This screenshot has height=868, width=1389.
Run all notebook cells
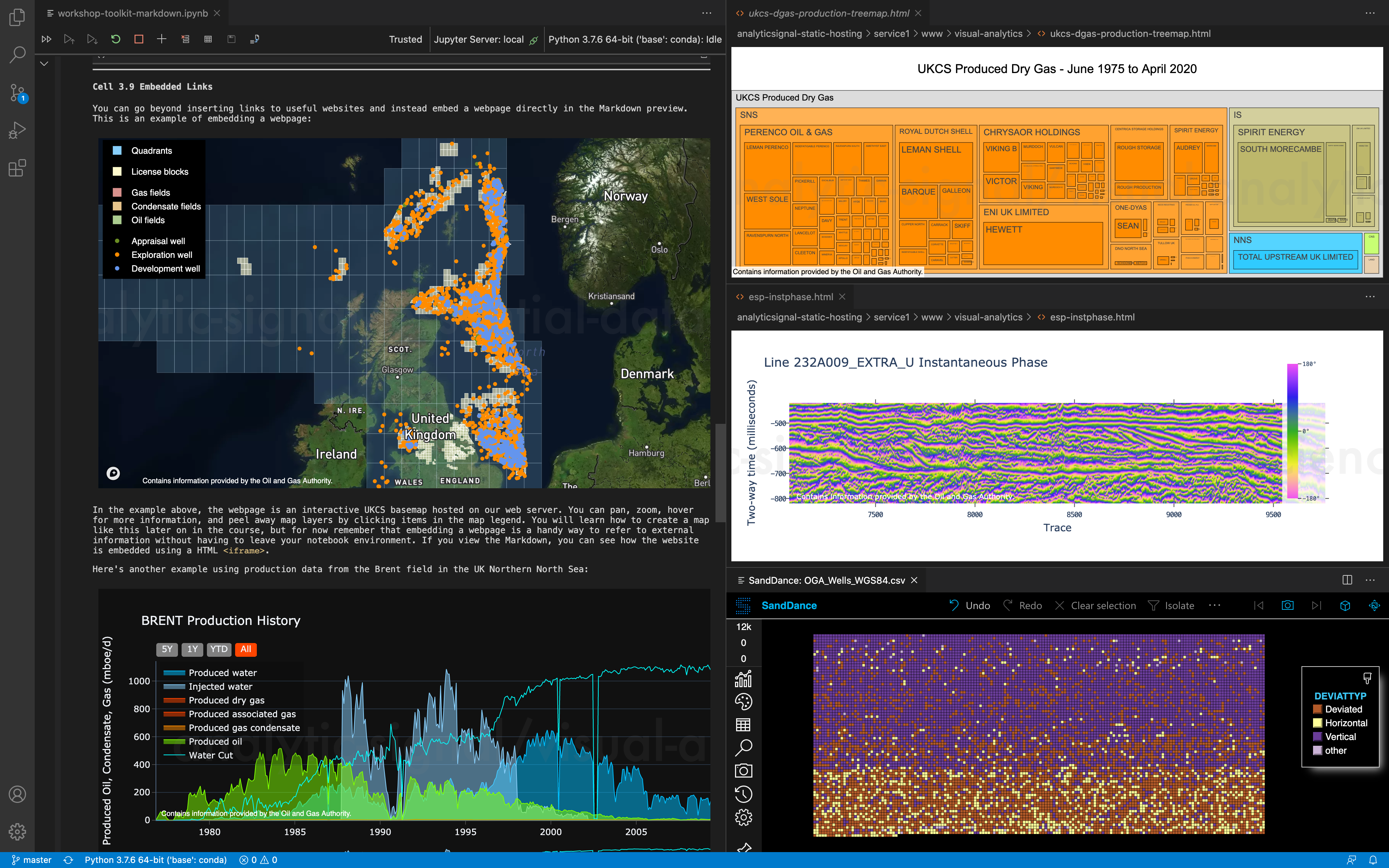tap(47, 39)
